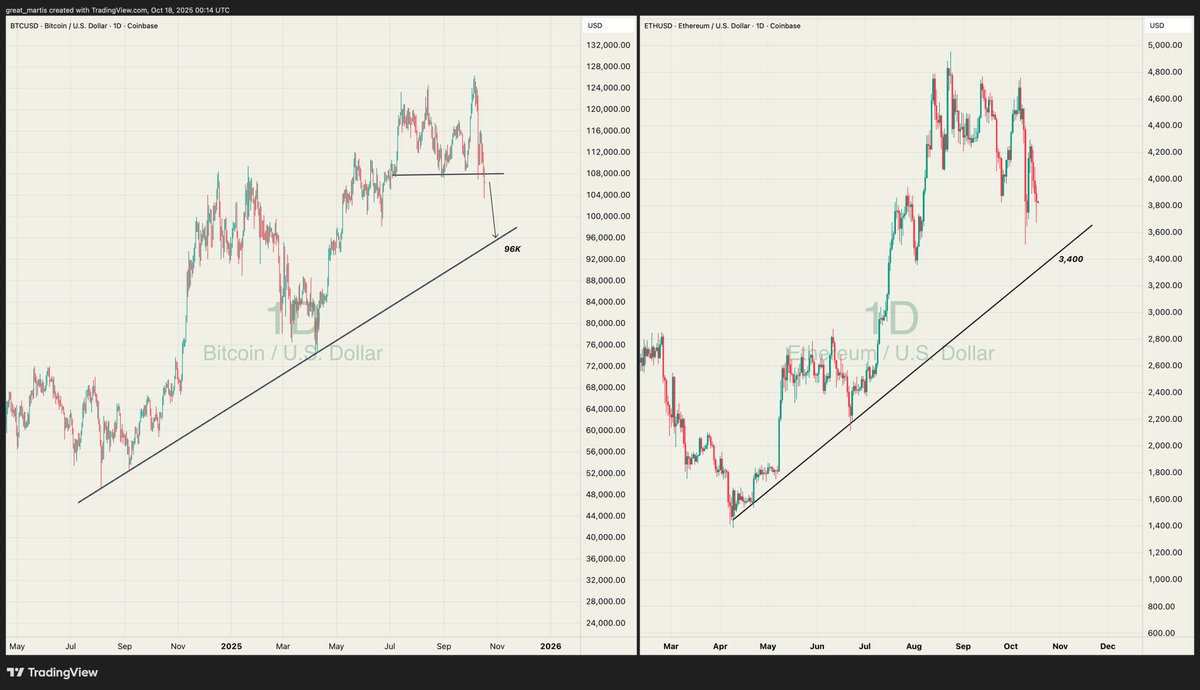Click the 4,200.00 price label
The height and width of the screenshot is (690, 1200).
coord(1166,153)
